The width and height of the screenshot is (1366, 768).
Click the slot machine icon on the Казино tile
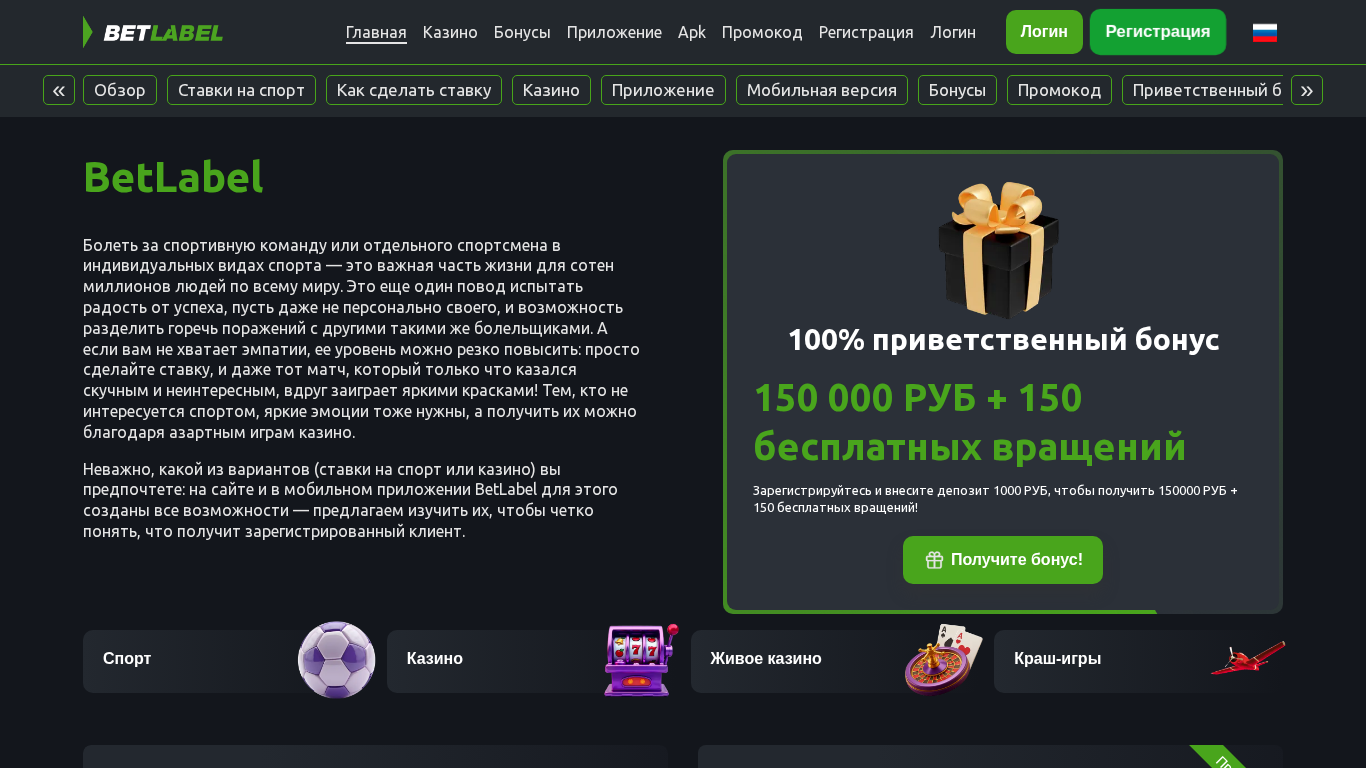coord(640,660)
